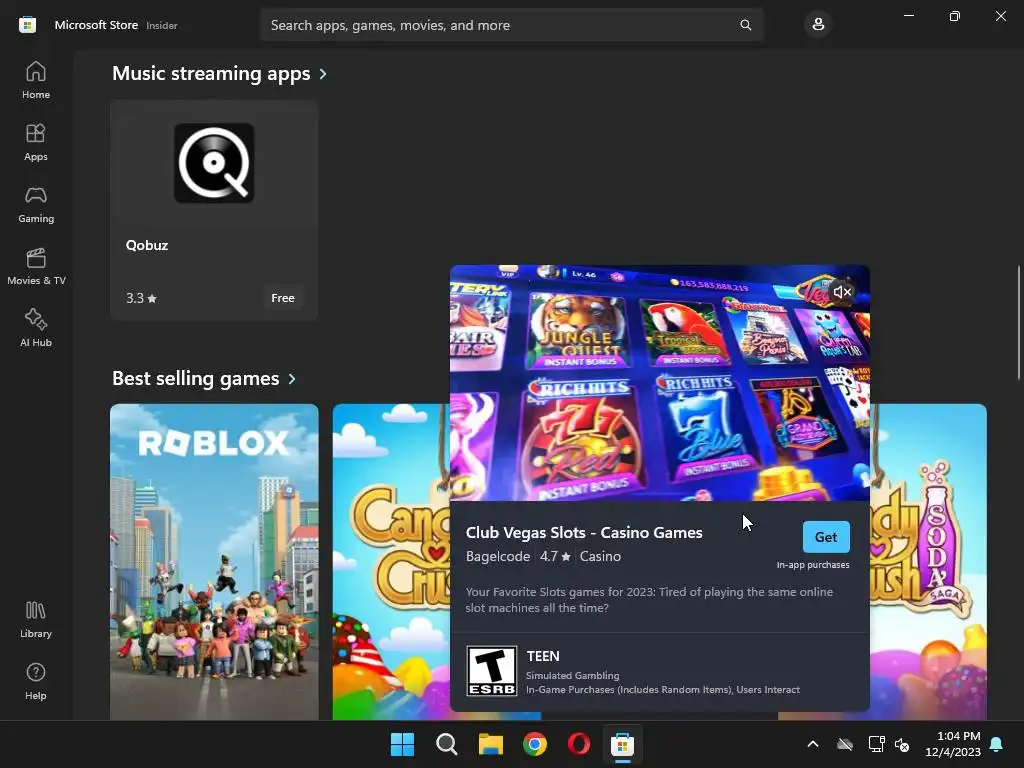
Task: Open Help in the sidebar
Action: 36,681
